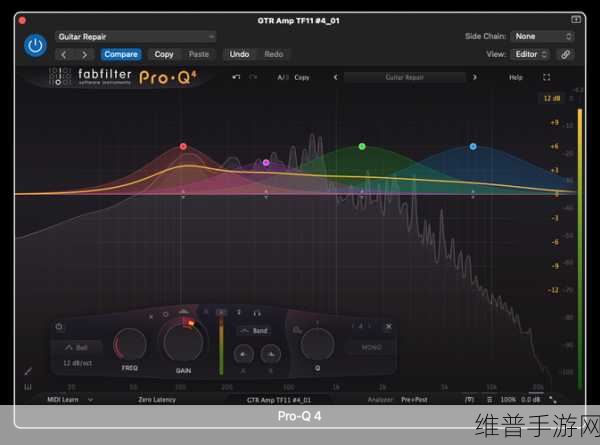Click the Q knob
Image resolution: width=600 pixels, height=445 pixels.
coord(317,344)
